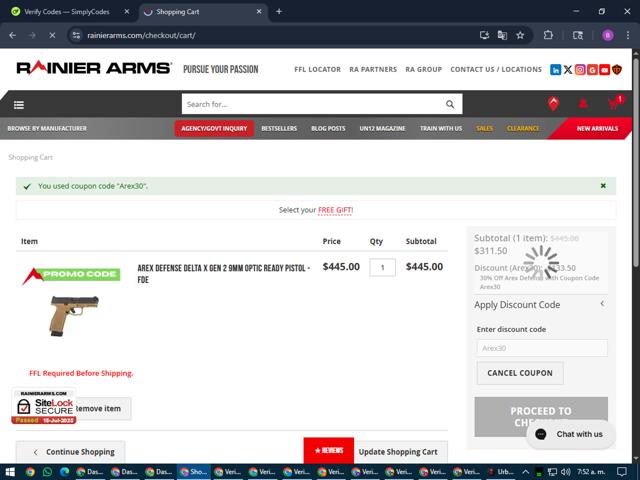640x480 pixels.
Task: Click the red Reviews button
Action: point(329,450)
